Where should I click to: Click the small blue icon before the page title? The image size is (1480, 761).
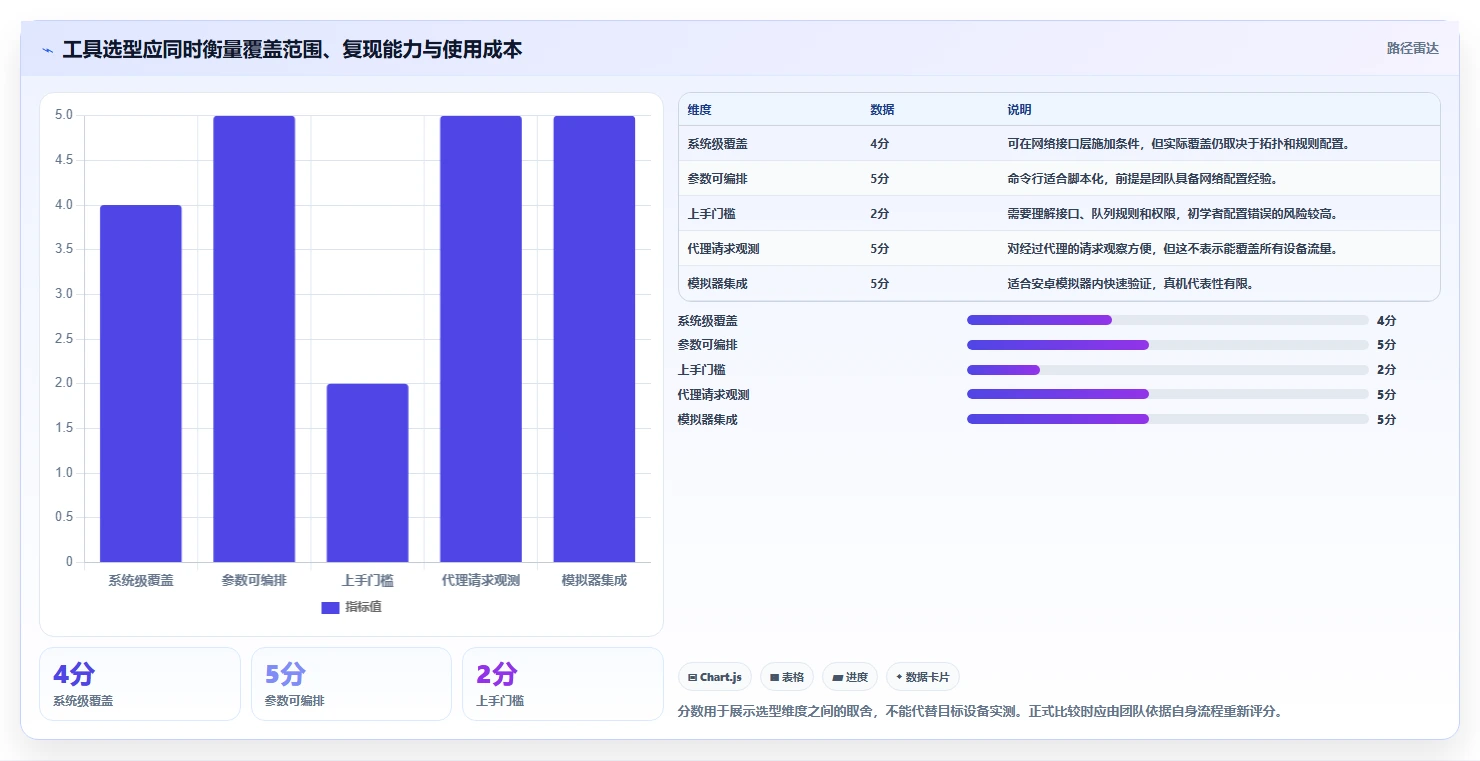point(48,50)
